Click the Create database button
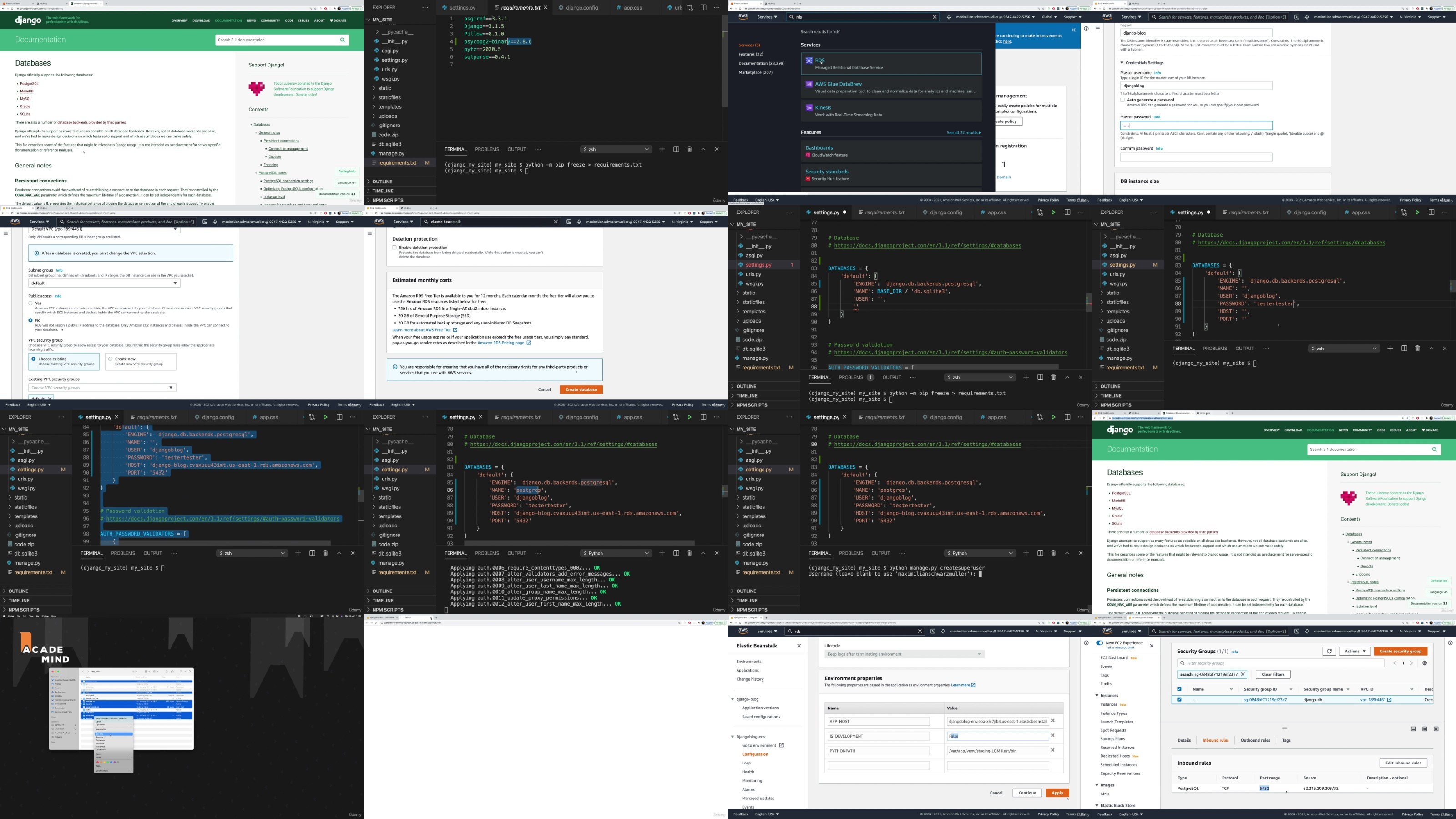Screen dimensions: 1456x819 (x=581, y=389)
